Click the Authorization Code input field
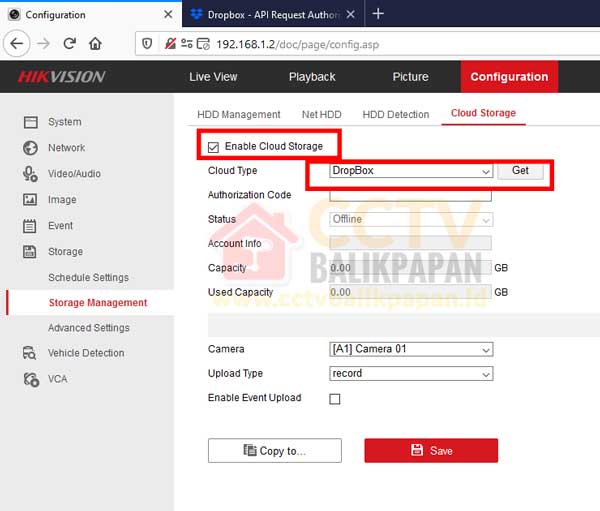Image resolution: width=600 pixels, height=511 pixels. coord(410,196)
